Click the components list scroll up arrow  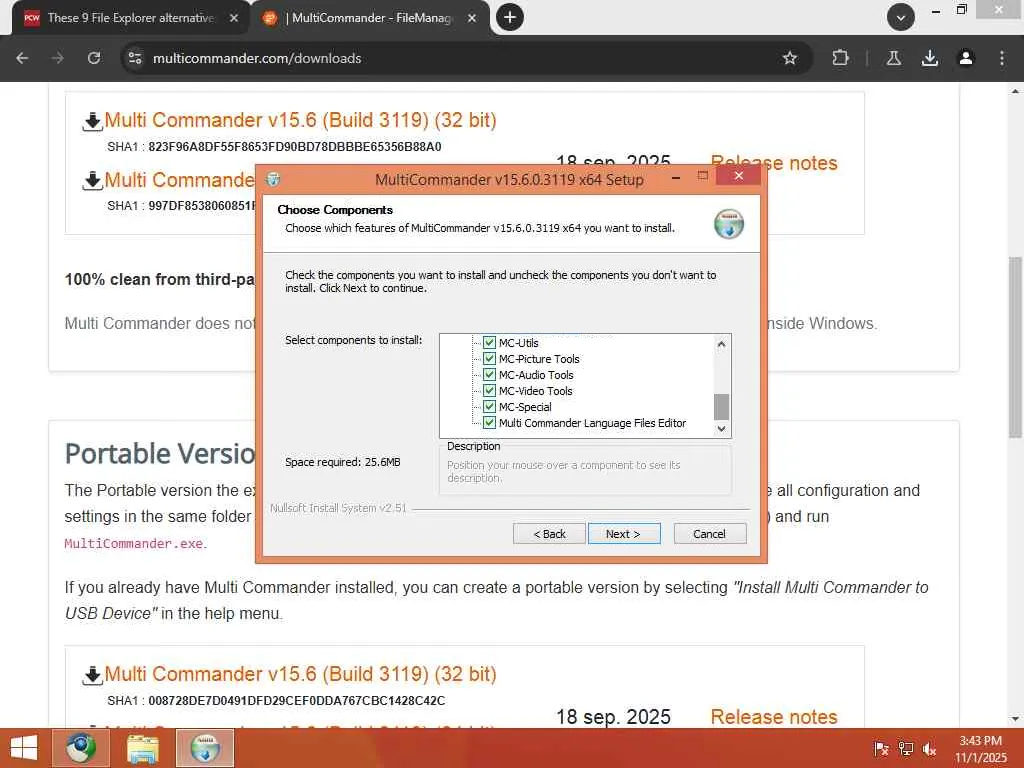point(721,344)
